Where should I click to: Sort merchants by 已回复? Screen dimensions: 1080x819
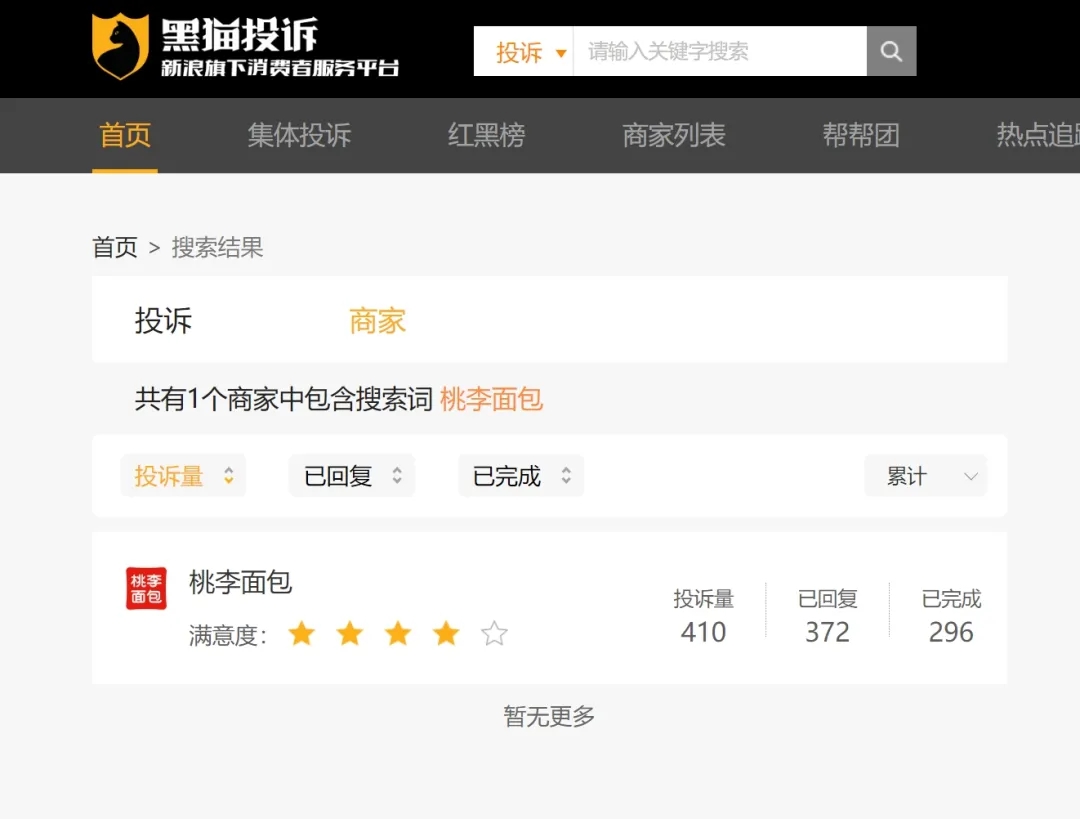(x=352, y=476)
